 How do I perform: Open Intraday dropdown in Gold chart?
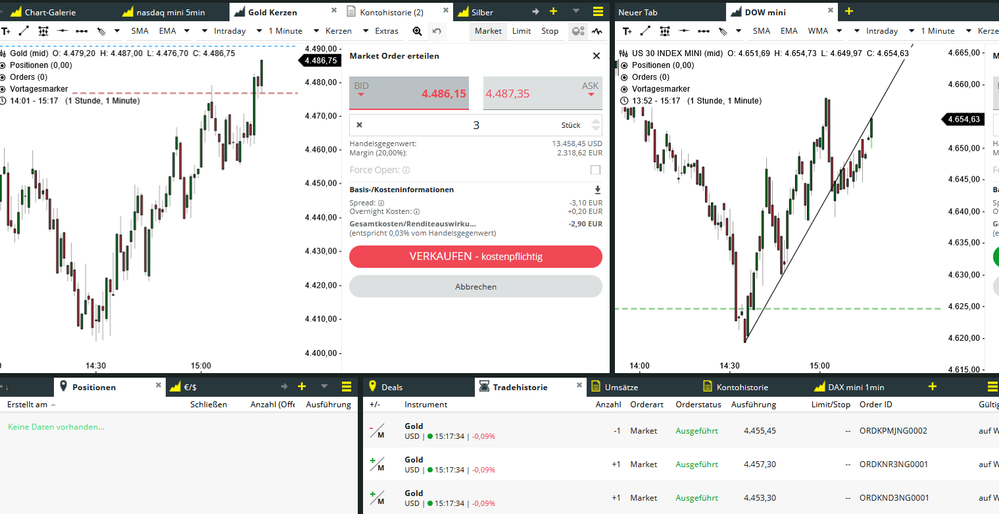click(224, 31)
